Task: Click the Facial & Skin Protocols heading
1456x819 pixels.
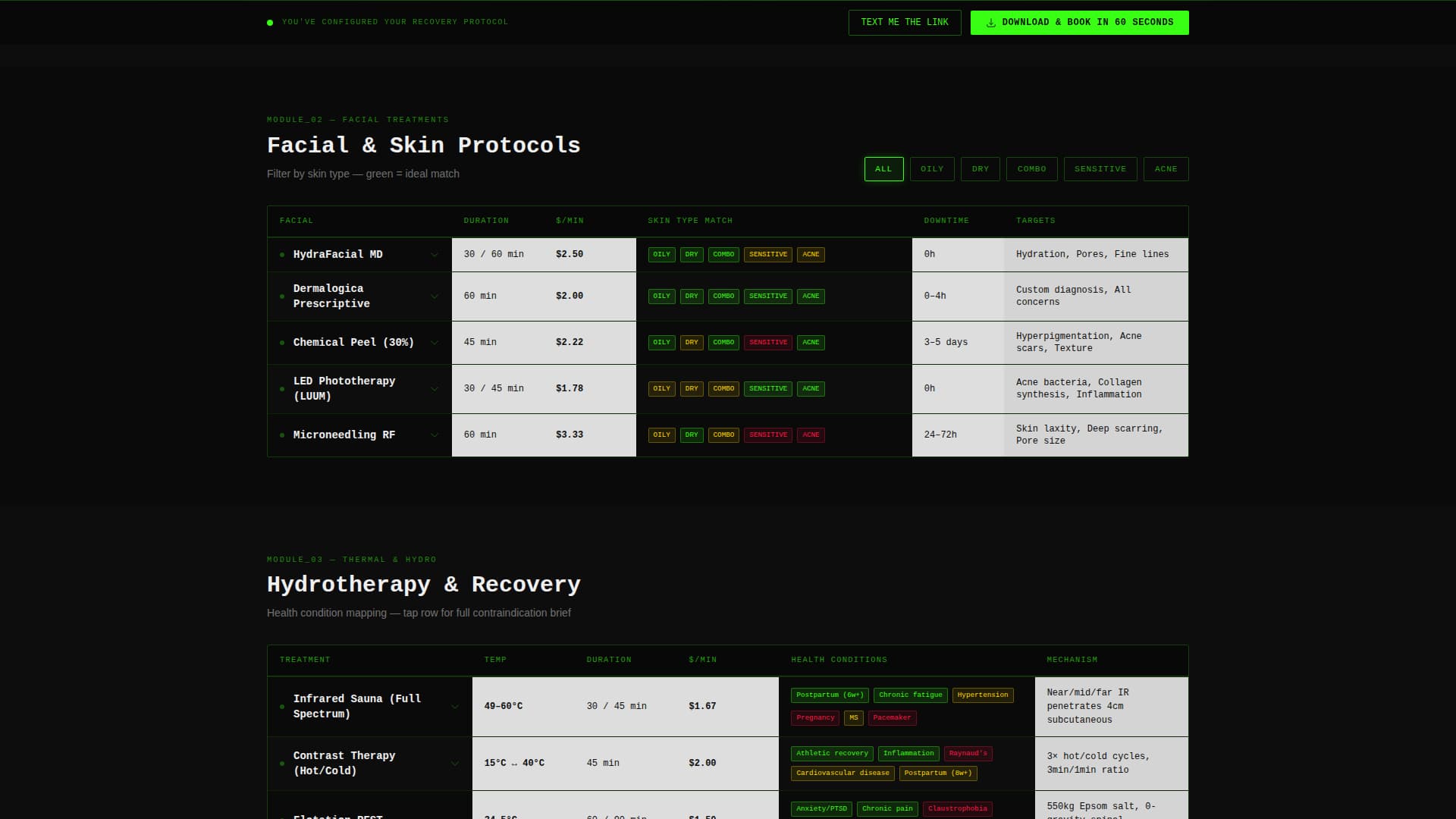Action: (x=423, y=146)
